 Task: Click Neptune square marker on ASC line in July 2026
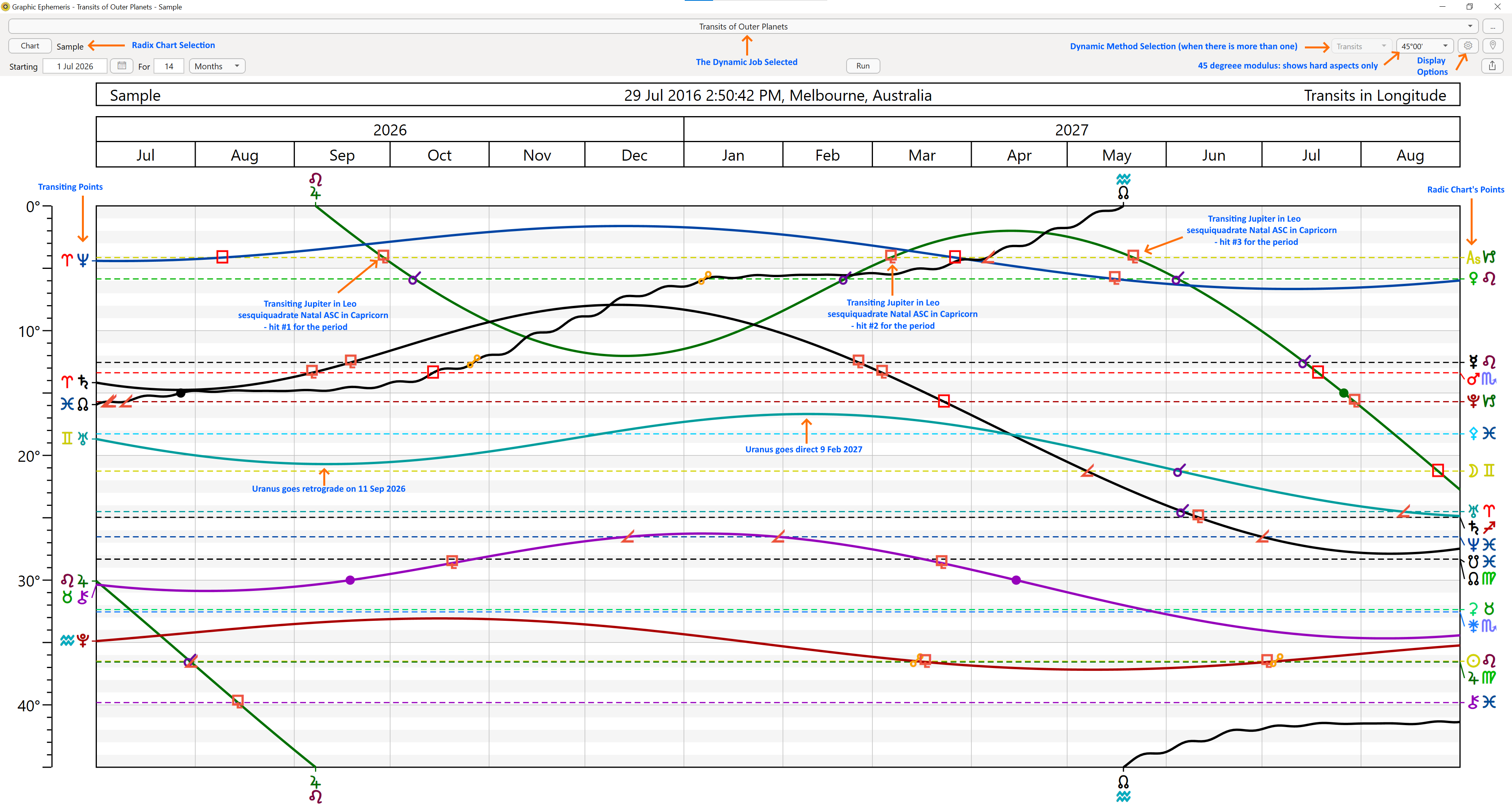pyautogui.click(x=222, y=257)
